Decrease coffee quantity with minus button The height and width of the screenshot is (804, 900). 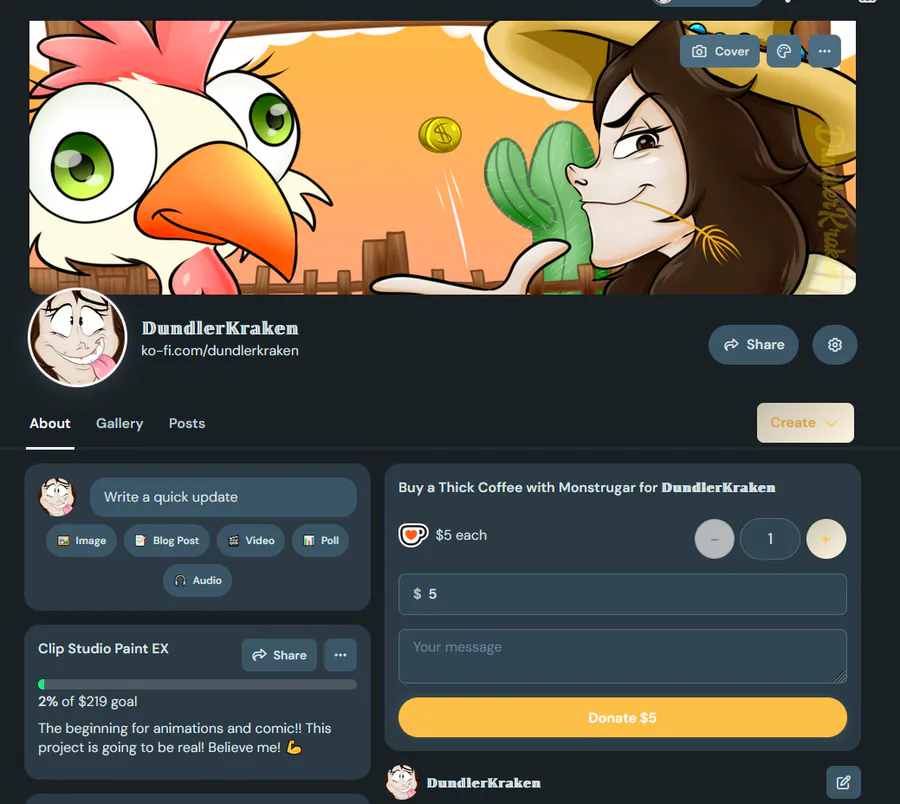[x=715, y=539]
